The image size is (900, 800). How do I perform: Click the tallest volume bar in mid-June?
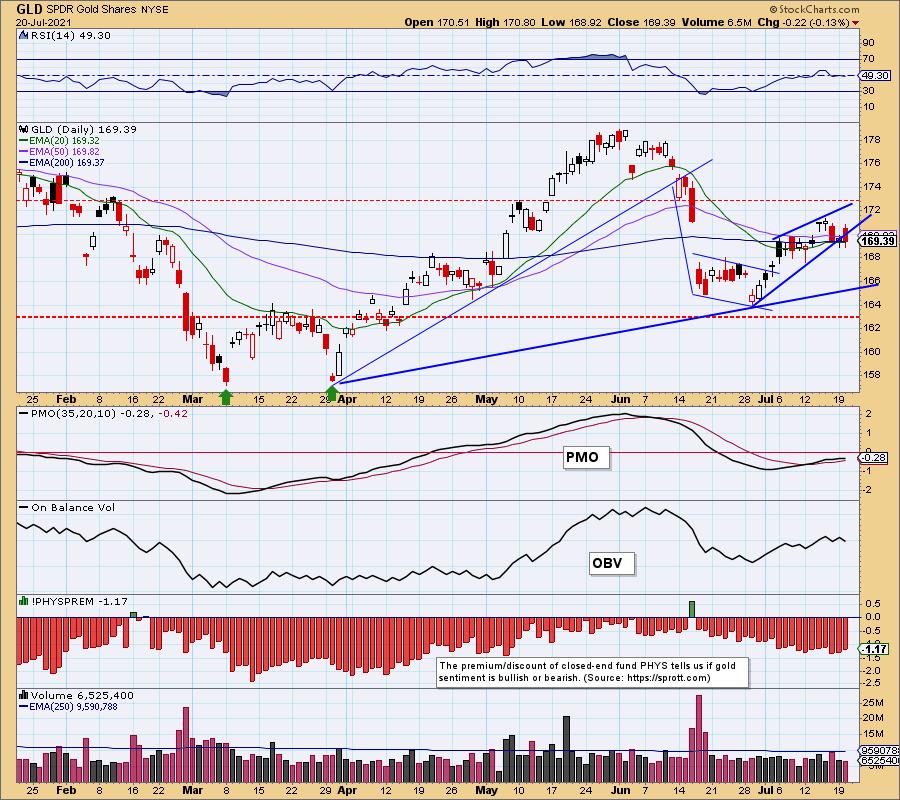699,739
